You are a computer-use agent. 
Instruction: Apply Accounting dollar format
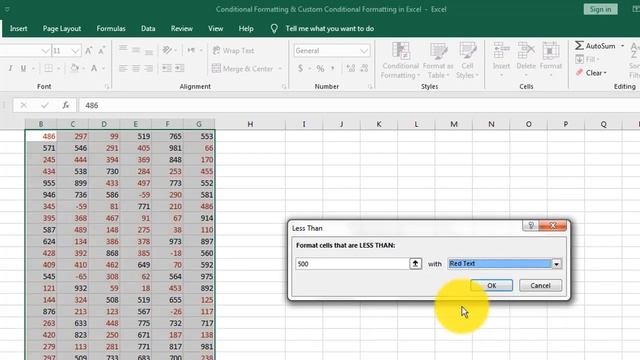pyautogui.click(x=300, y=69)
